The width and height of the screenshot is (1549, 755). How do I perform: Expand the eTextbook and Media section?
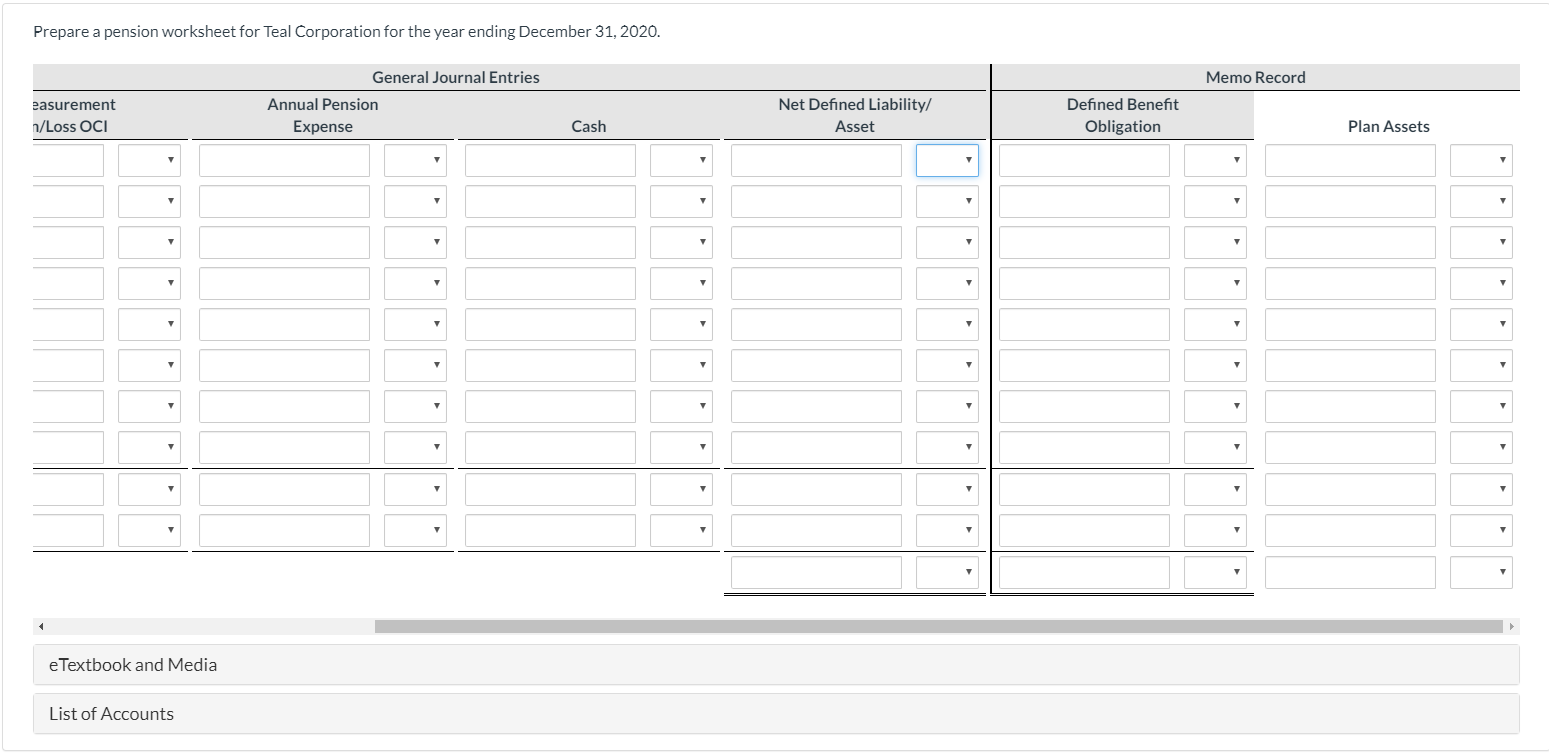coord(133,664)
